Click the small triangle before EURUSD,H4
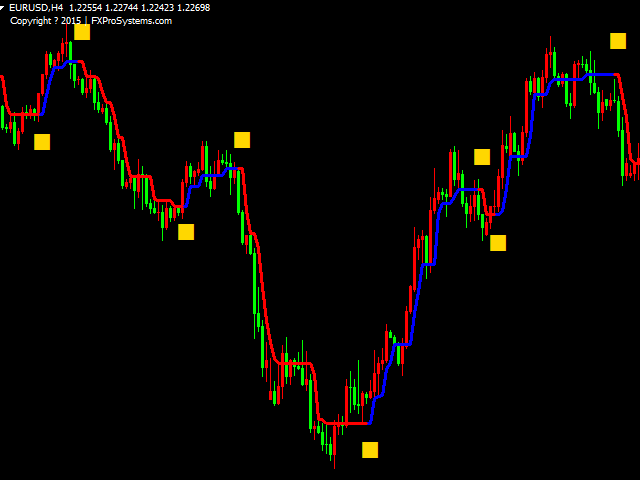Screen dimensions: 640x480 pos(3,8)
